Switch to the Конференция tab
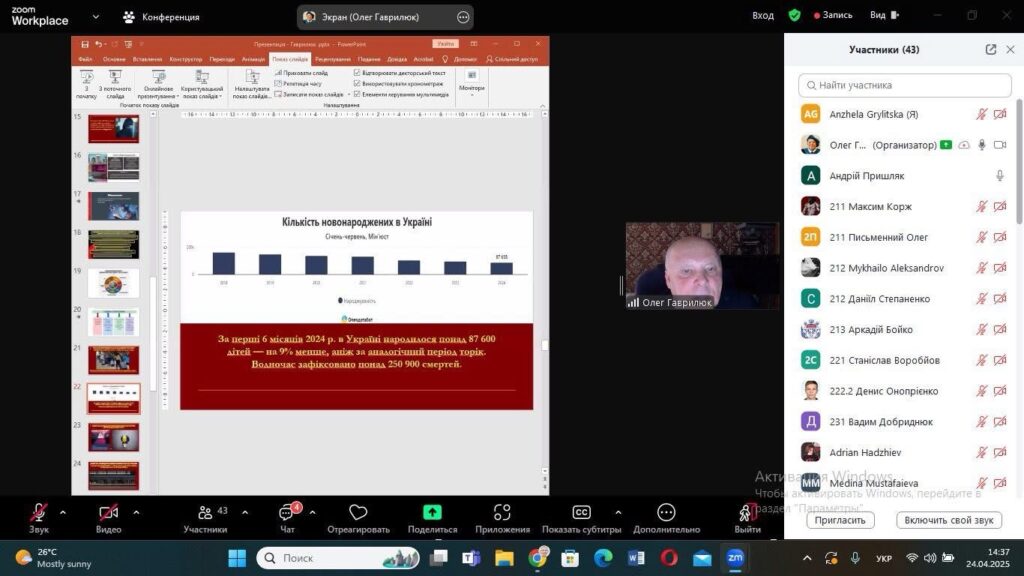This screenshot has width=1024, height=576. [x=160, y=17]
